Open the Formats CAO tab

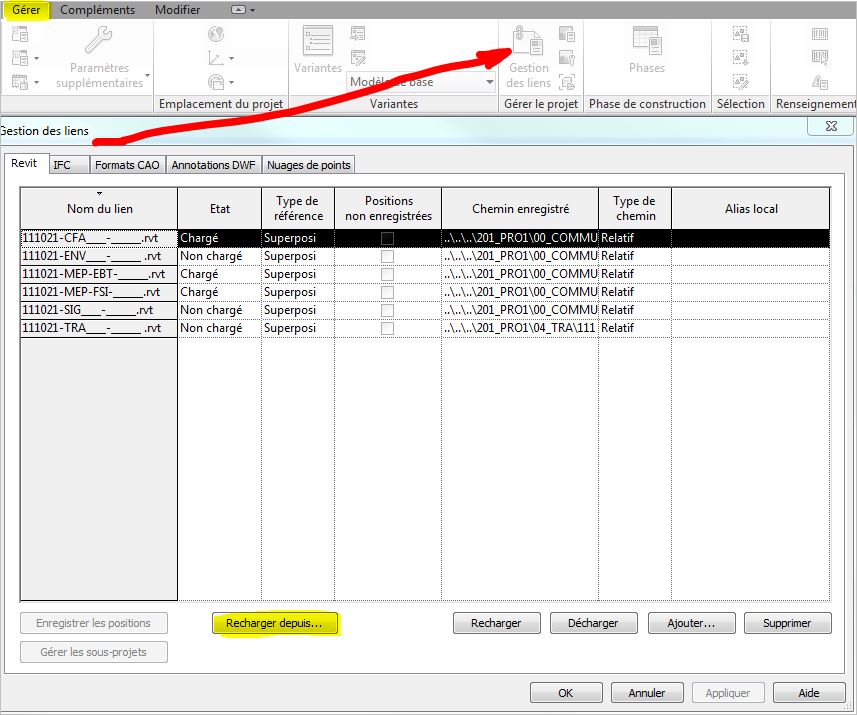click(x=126, y=164)
